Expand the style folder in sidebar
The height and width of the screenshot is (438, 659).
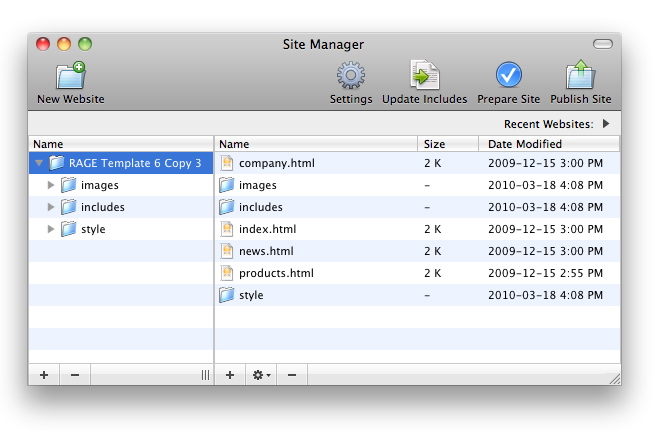pyautogui.click(x=52, y=229)
